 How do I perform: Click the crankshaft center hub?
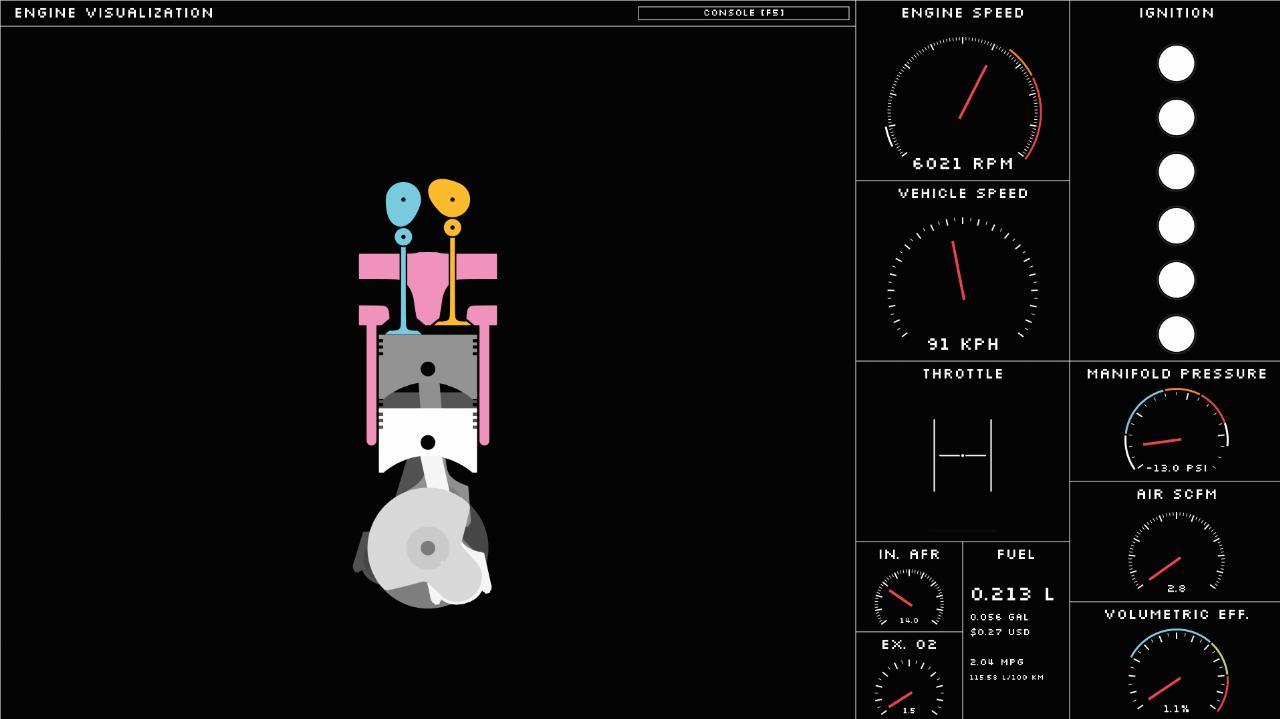point(428,548)
